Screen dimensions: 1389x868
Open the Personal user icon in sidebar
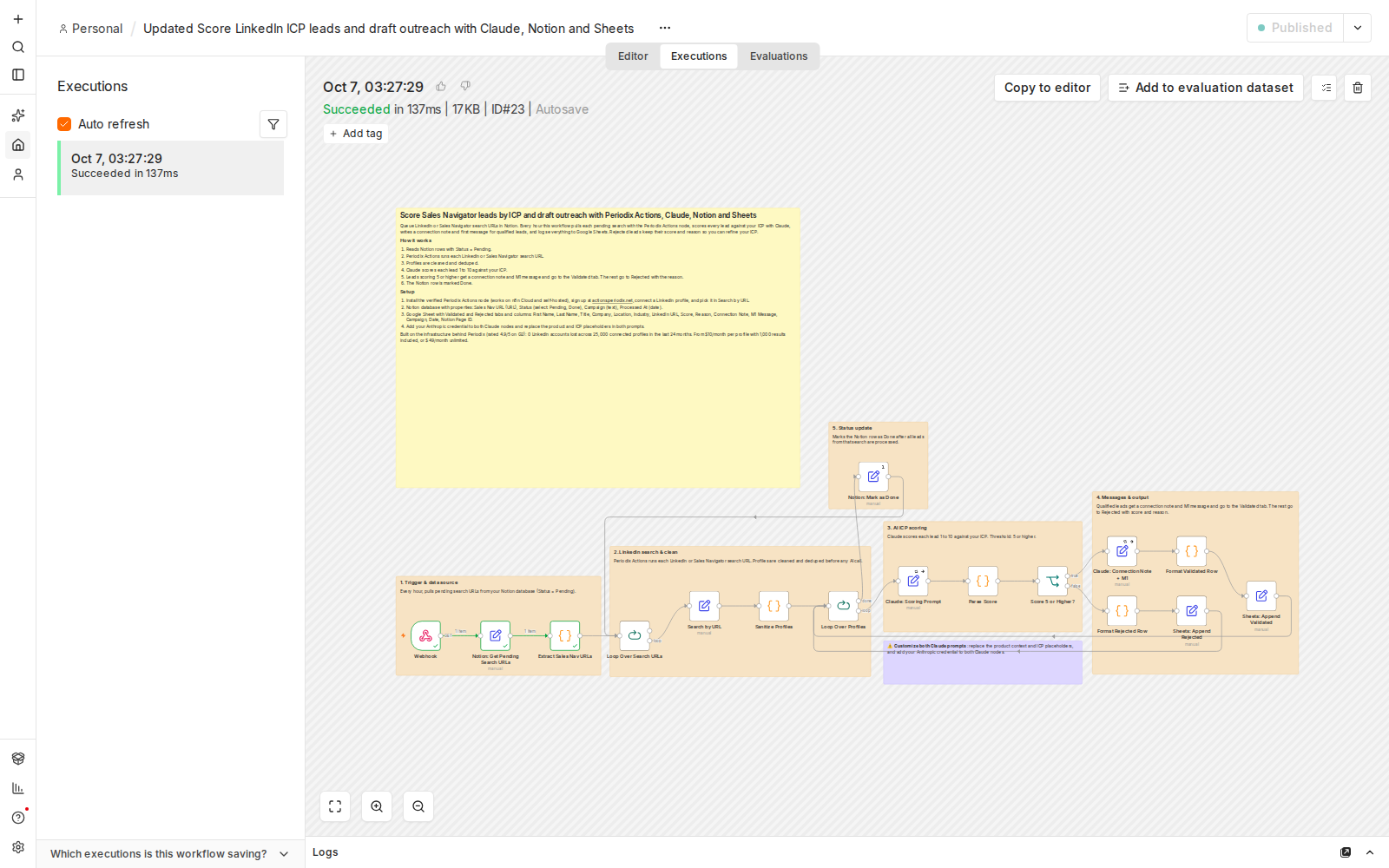(18, 174)
